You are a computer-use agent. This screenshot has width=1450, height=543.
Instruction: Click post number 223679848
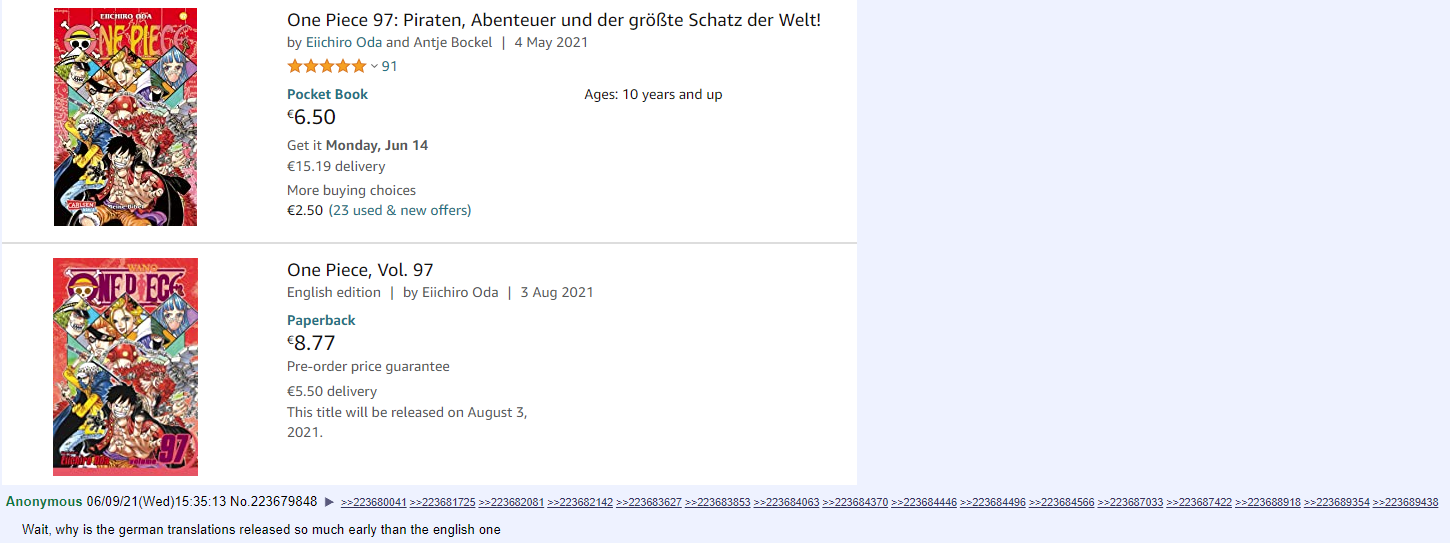point(284,502)
